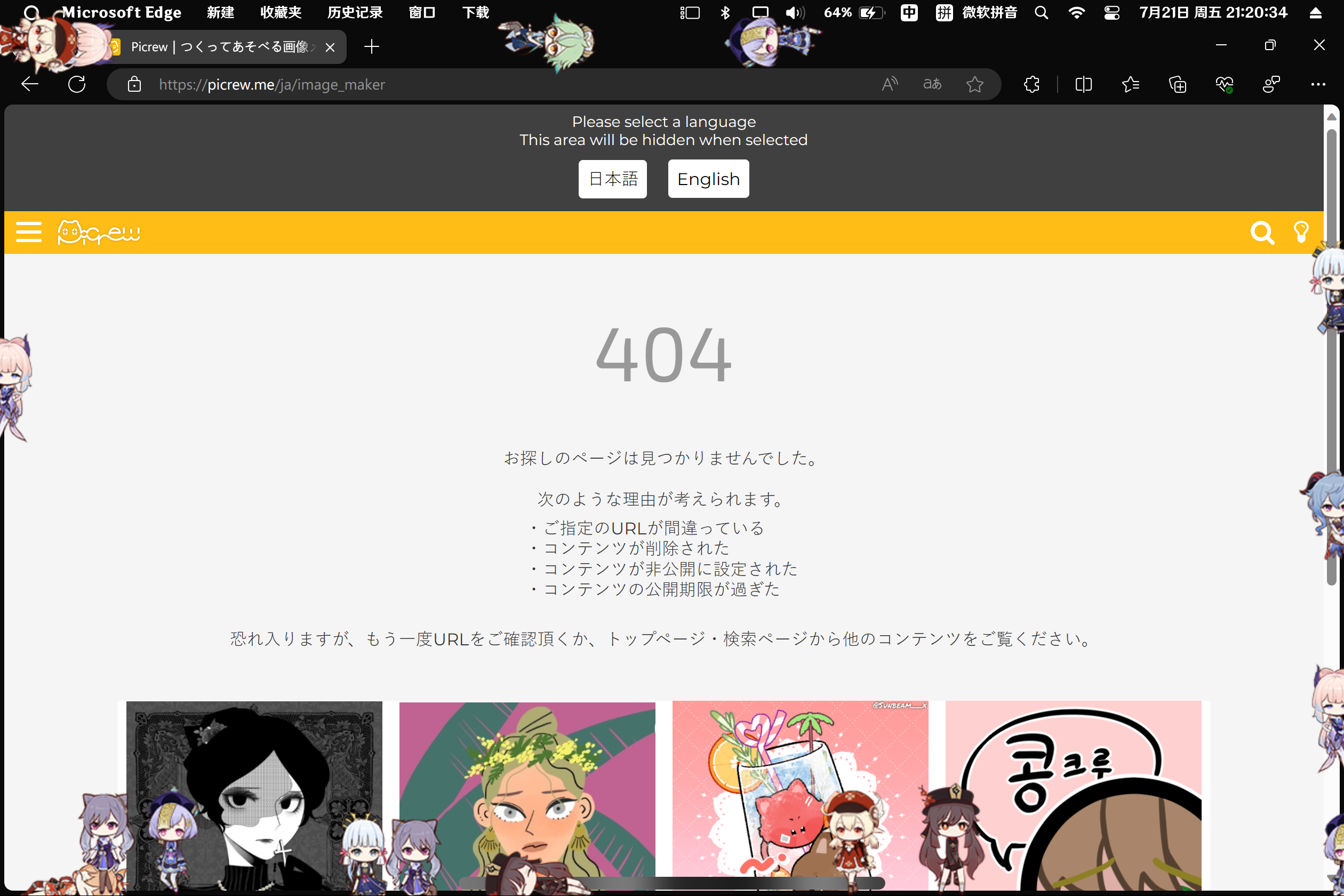
Task: Click text ご指定のURLが間違っている
Action: [x=654, y=527]
